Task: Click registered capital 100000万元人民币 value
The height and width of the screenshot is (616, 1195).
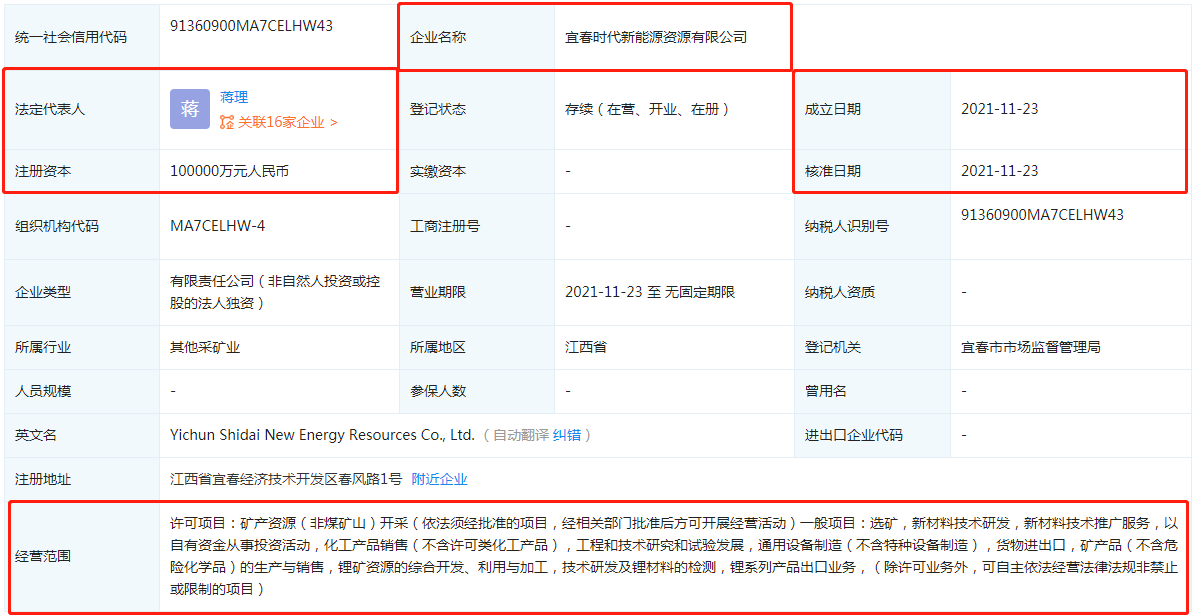Action: 230,171
